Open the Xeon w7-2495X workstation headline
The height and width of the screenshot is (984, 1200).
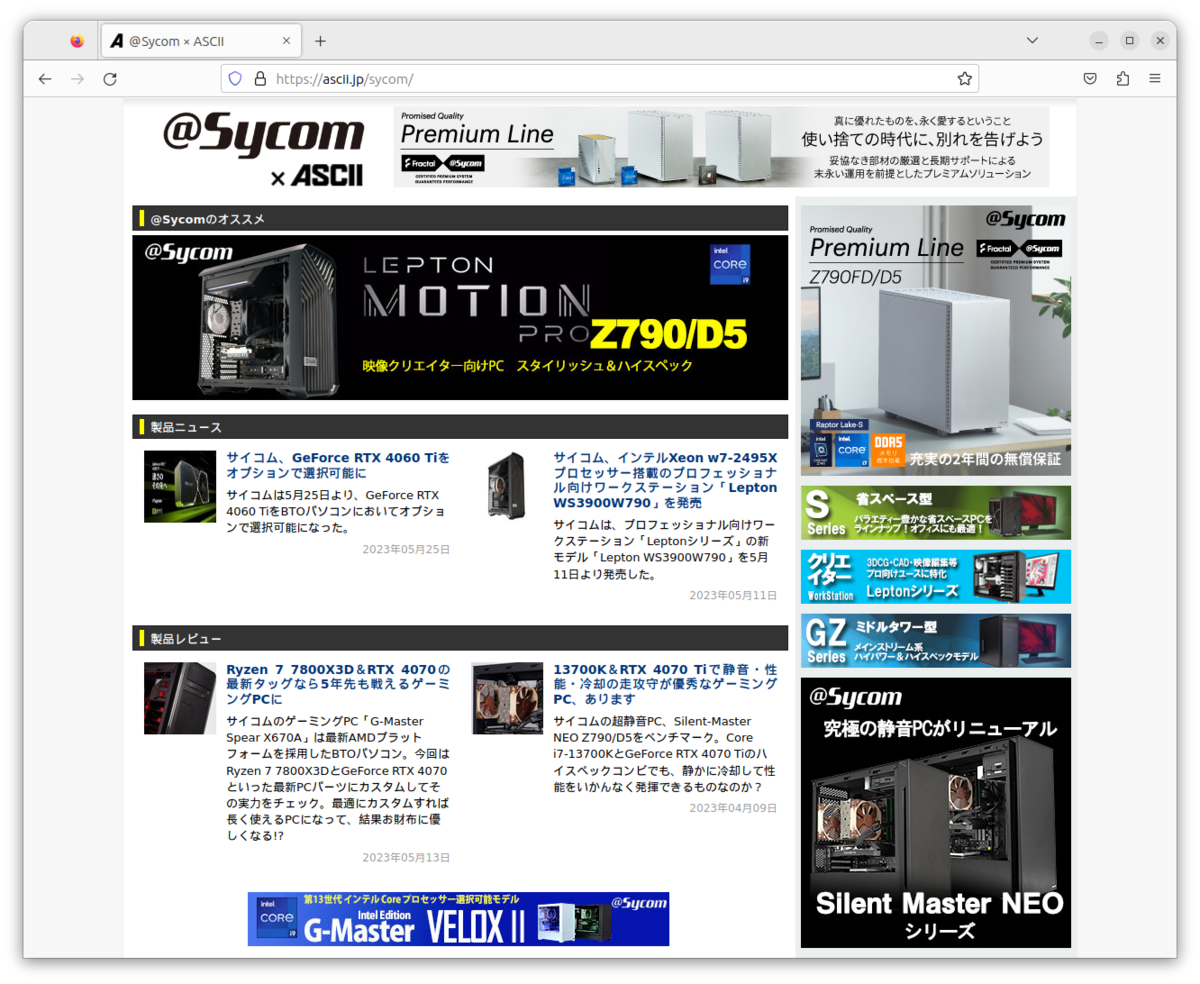pos(665,480)
